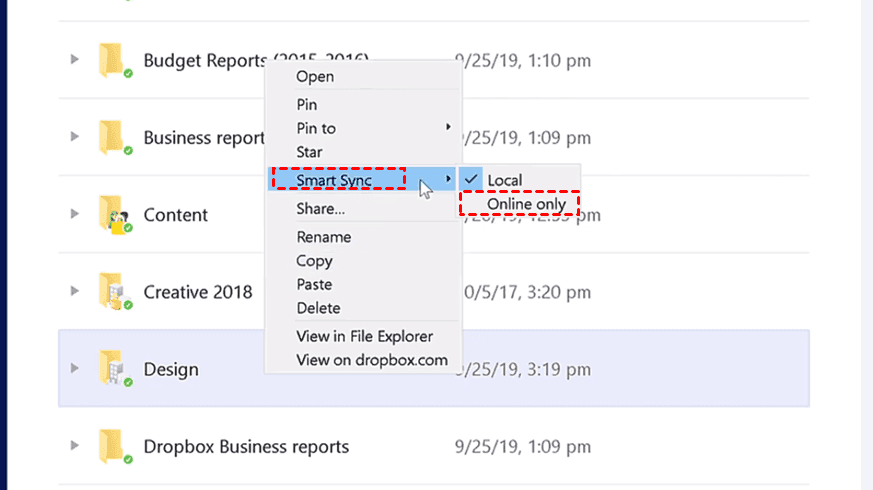Expand the Budget Reports folder row
This screenshot has width=873, height=490.
pos(74,60)
